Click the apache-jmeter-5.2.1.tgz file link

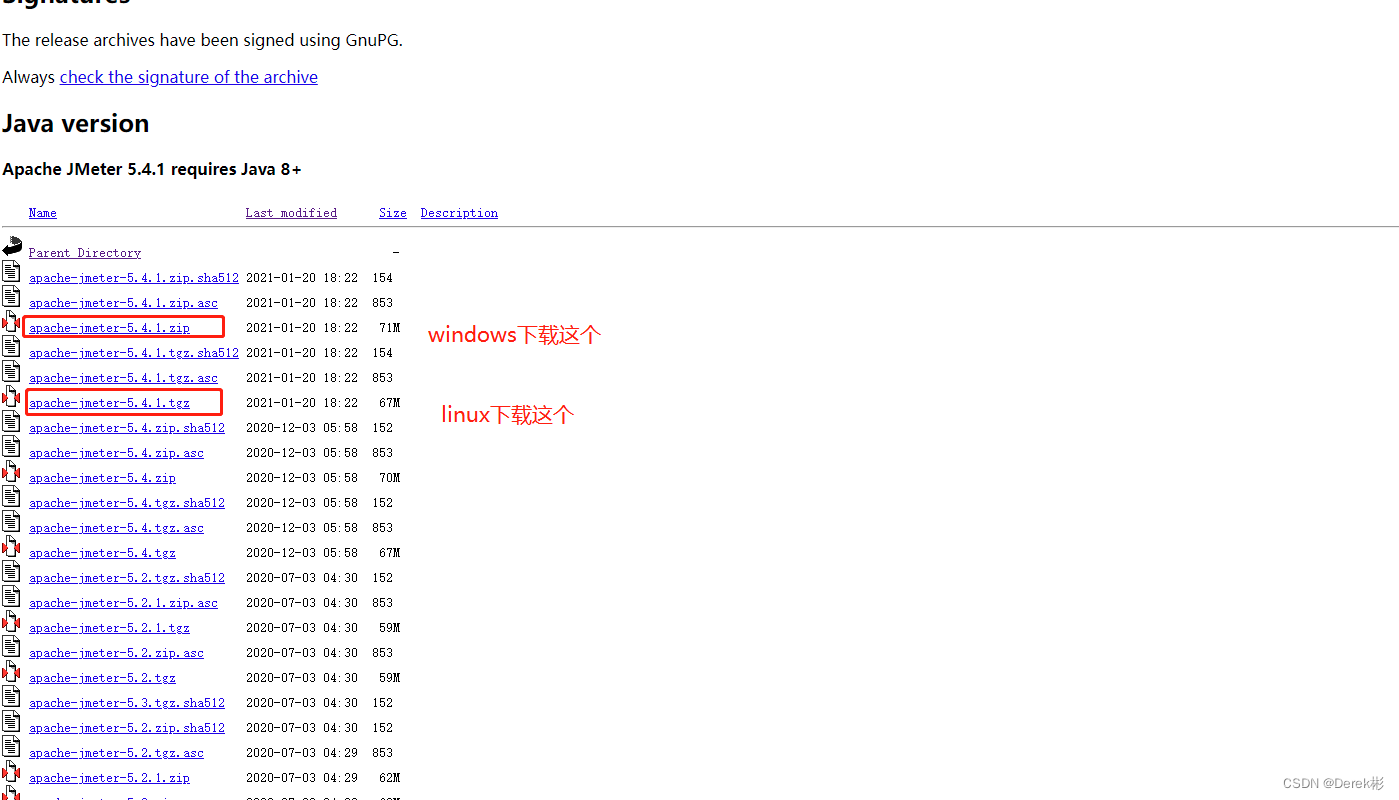(109, 627)
